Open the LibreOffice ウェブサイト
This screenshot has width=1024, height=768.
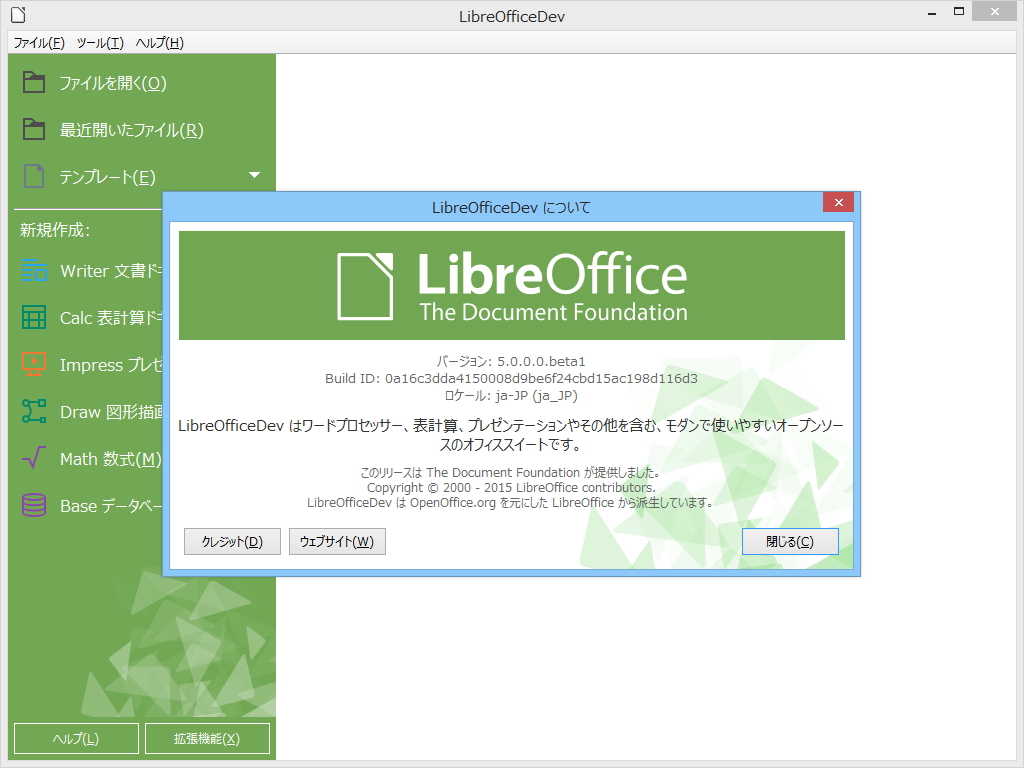point(337,541)
